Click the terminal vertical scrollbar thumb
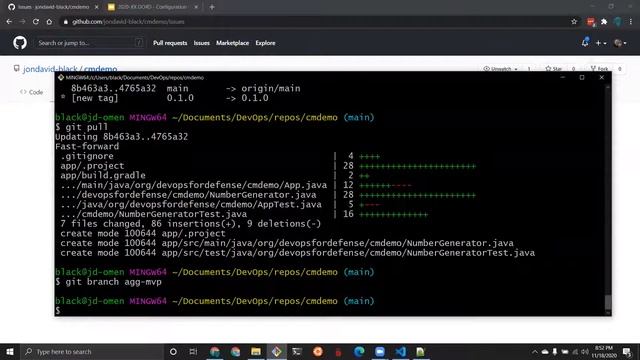 608,303
